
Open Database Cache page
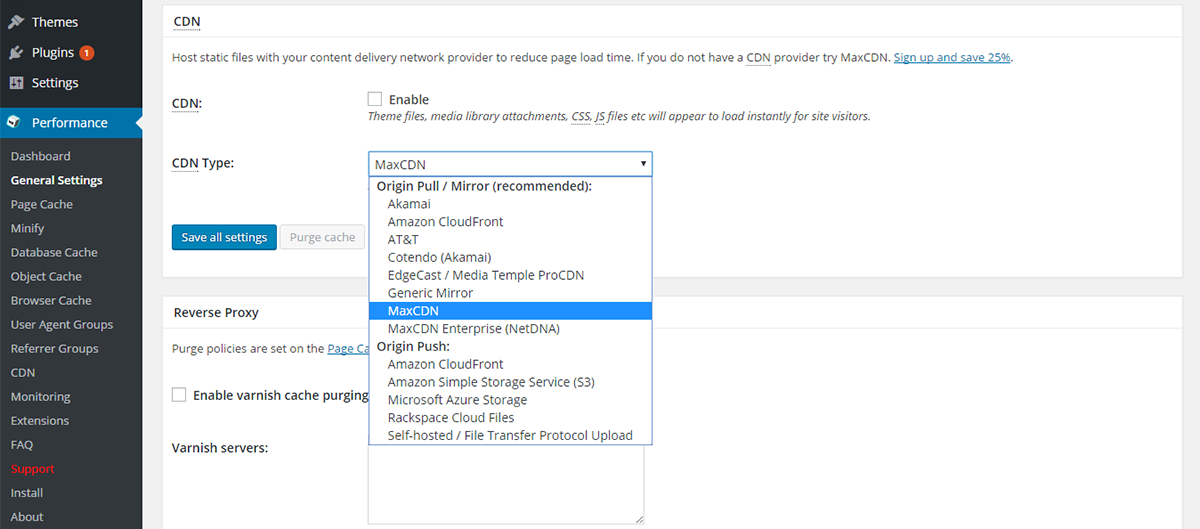click(54, 252)
